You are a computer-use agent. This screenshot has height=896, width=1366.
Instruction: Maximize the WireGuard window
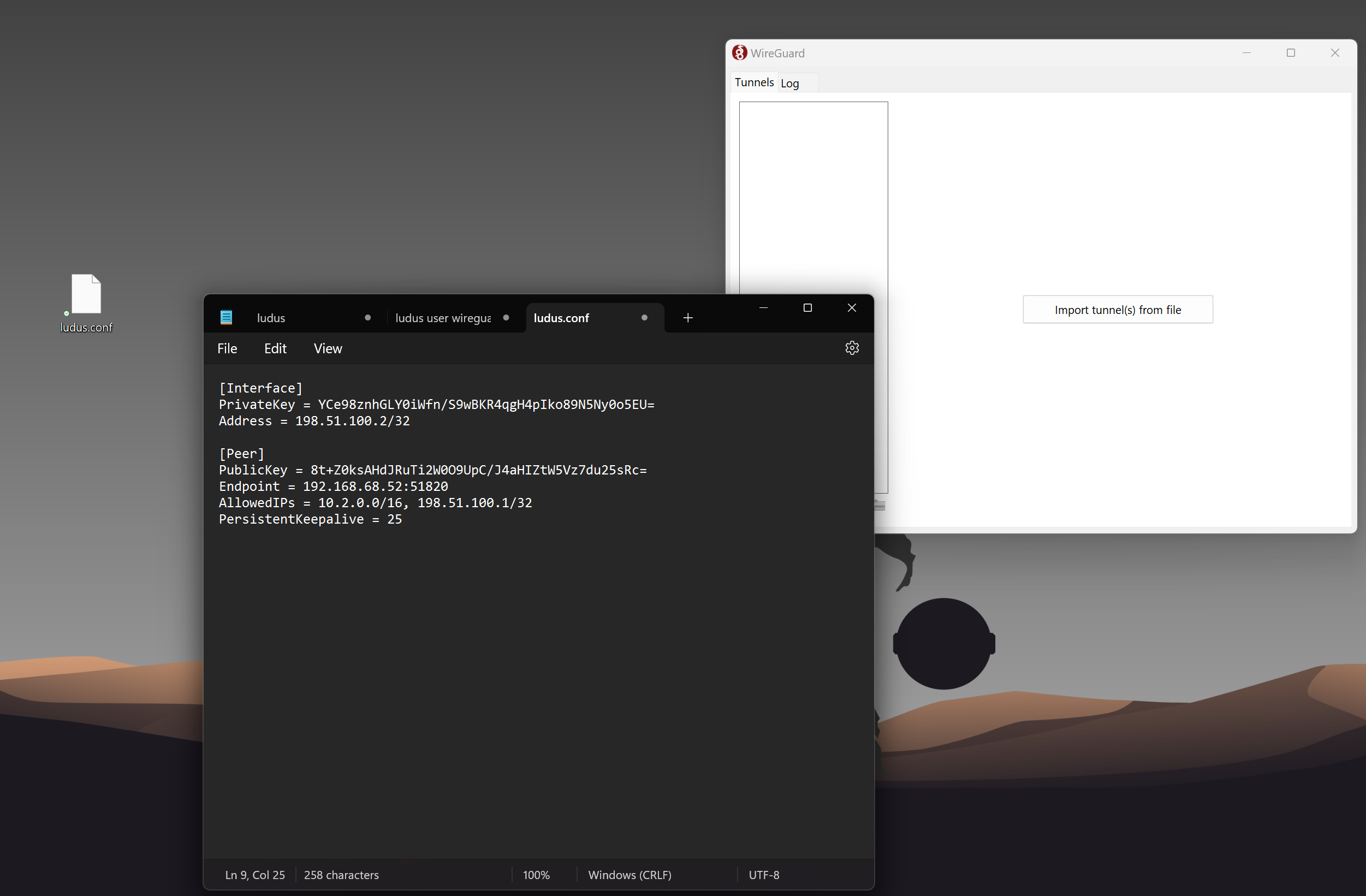[x=1290, y=53]
